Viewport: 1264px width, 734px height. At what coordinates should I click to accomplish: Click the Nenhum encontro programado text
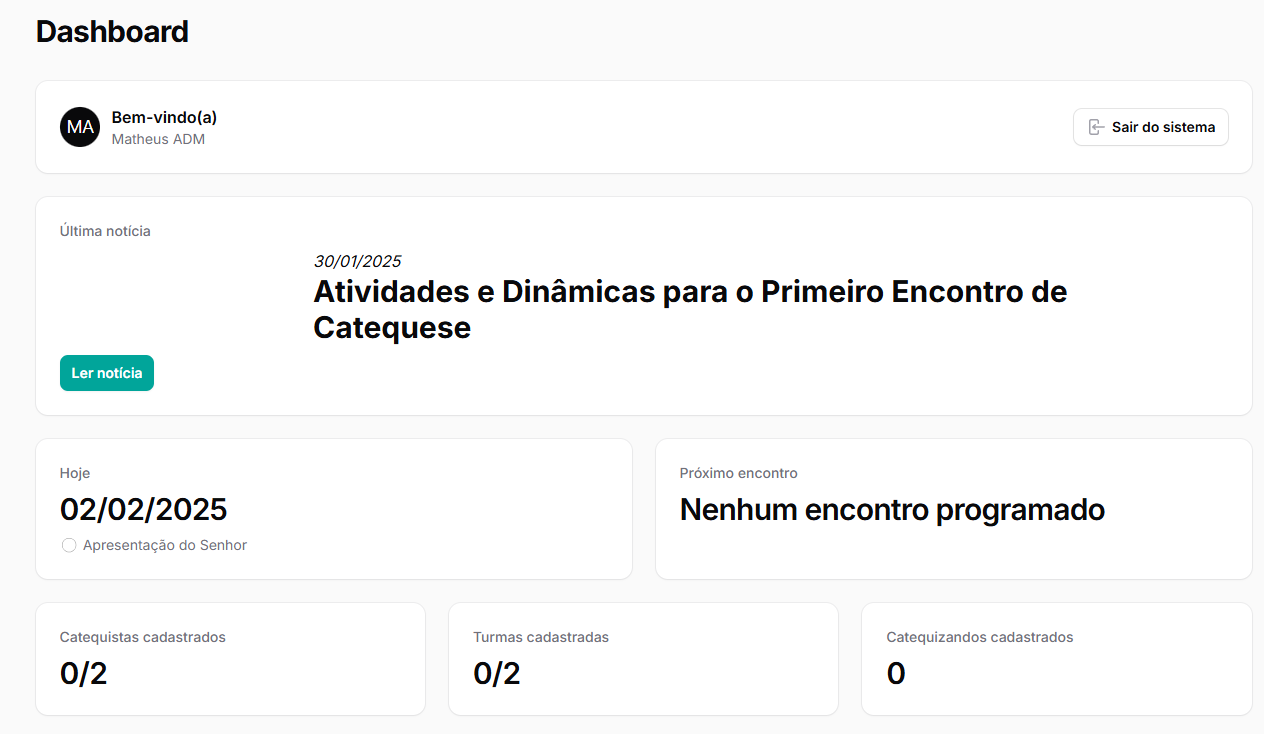(892, 510)
